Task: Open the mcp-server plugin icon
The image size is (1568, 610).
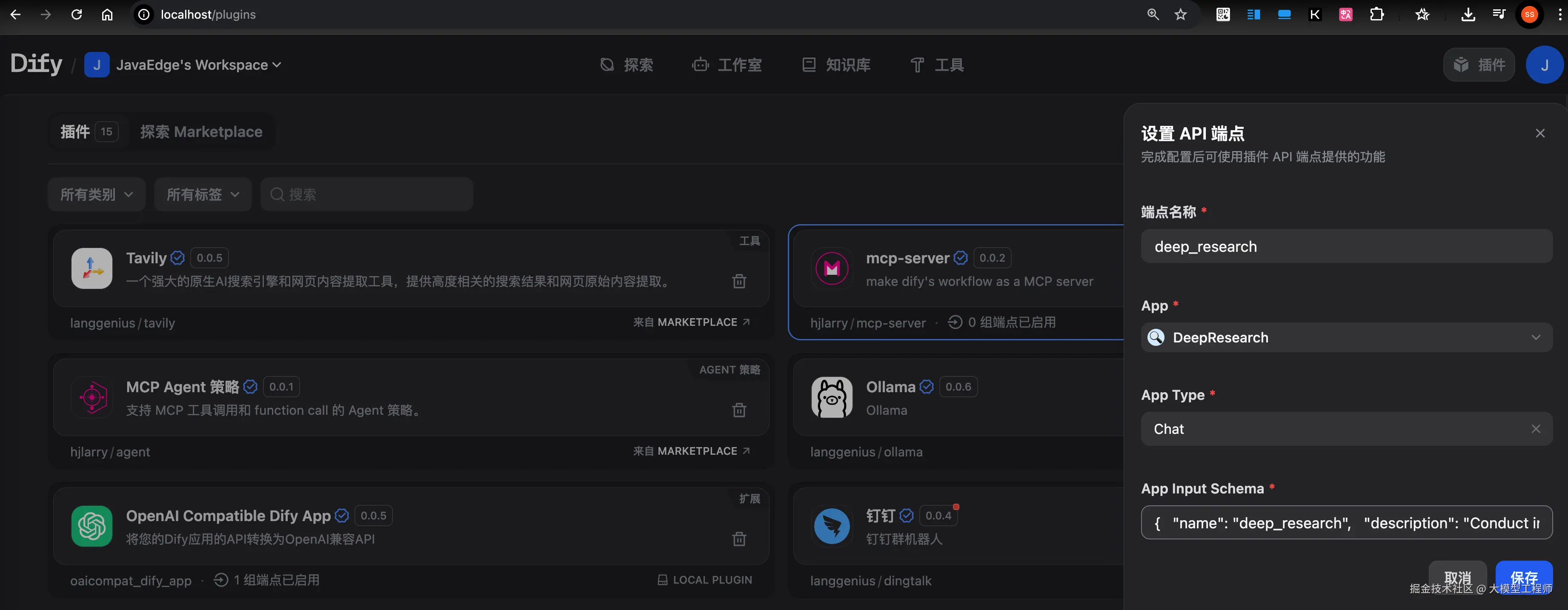Action: tap(832, 268)
